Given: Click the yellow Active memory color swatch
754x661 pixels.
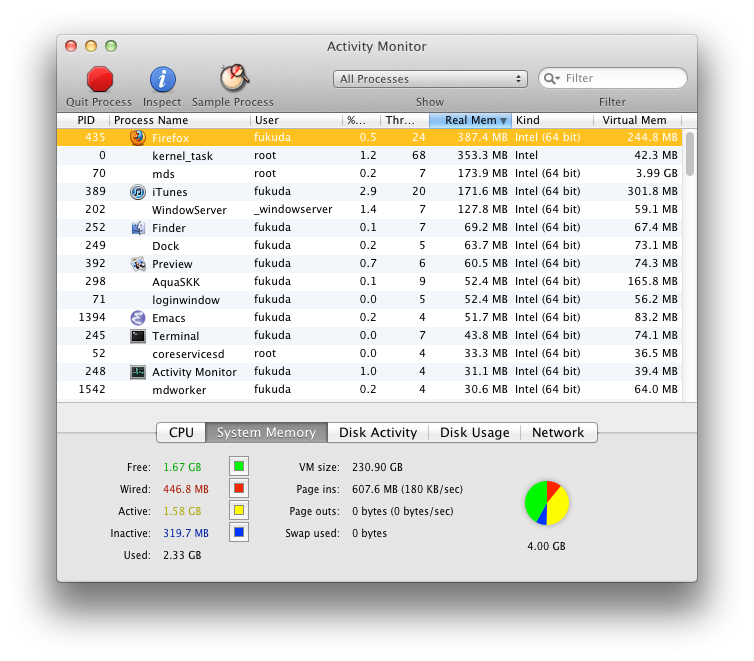Looking at the screenshot, I should (x=239, y=511).
